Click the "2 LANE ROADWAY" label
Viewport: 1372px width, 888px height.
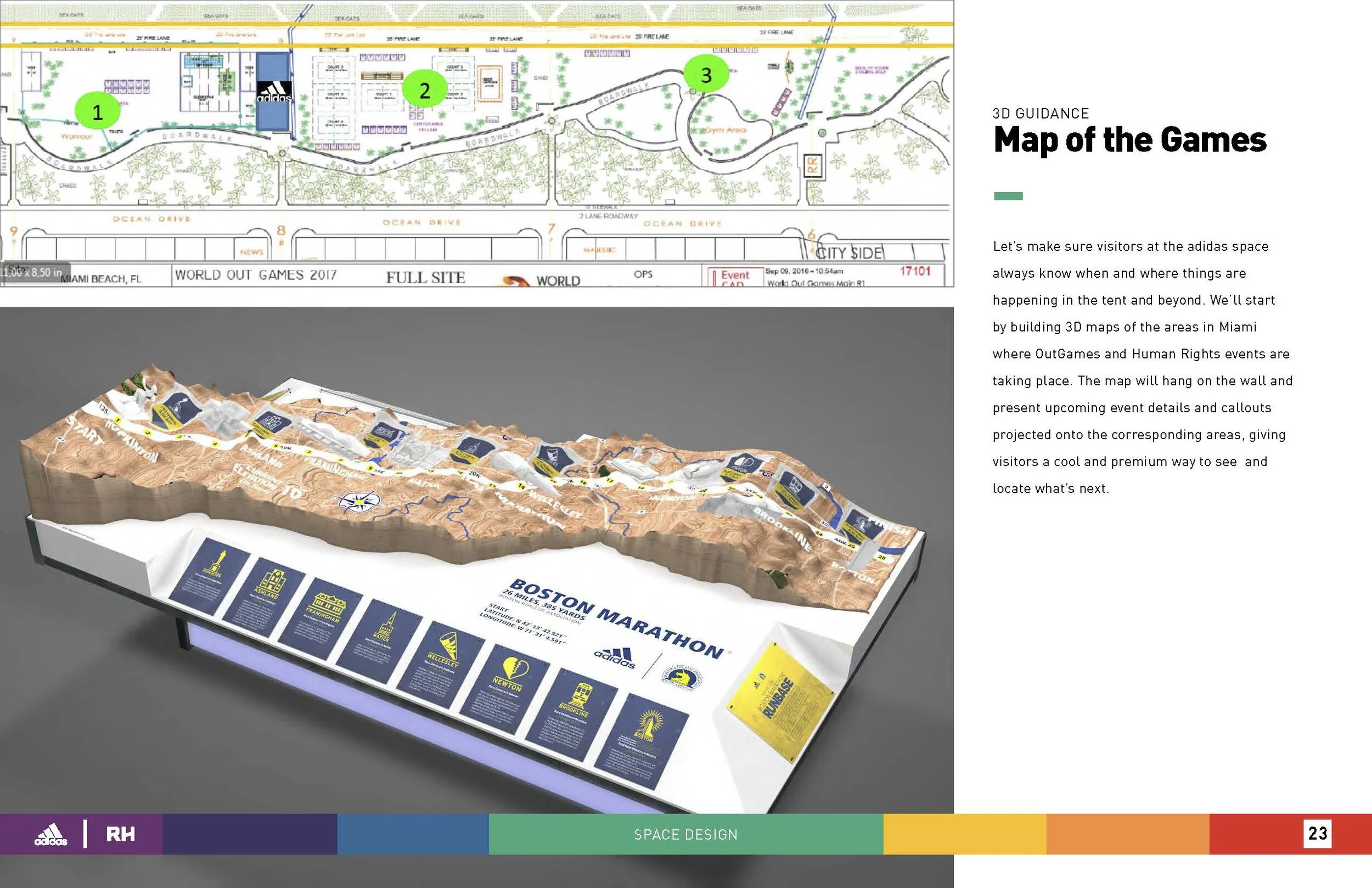click(x=609, y=216)
